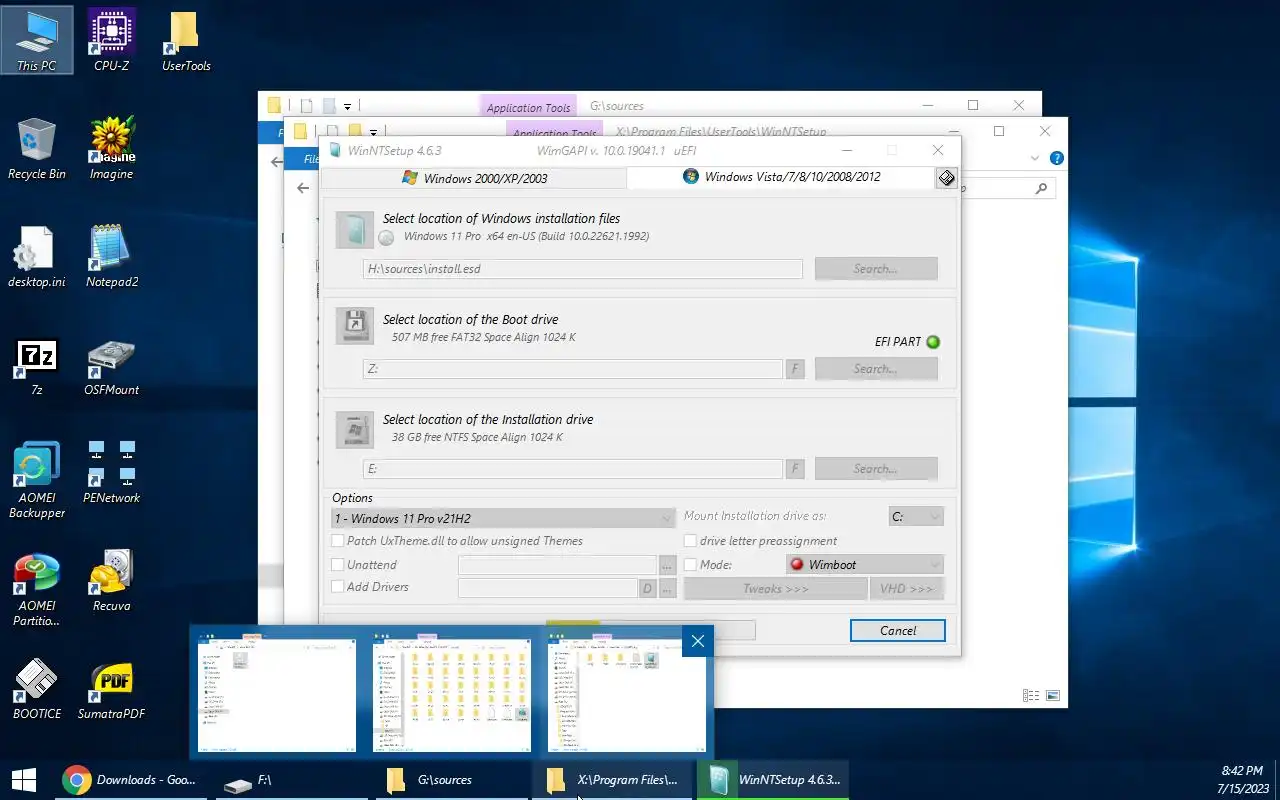Open quick access toolbar dropdown in G:\sources window

coord(347,106)
